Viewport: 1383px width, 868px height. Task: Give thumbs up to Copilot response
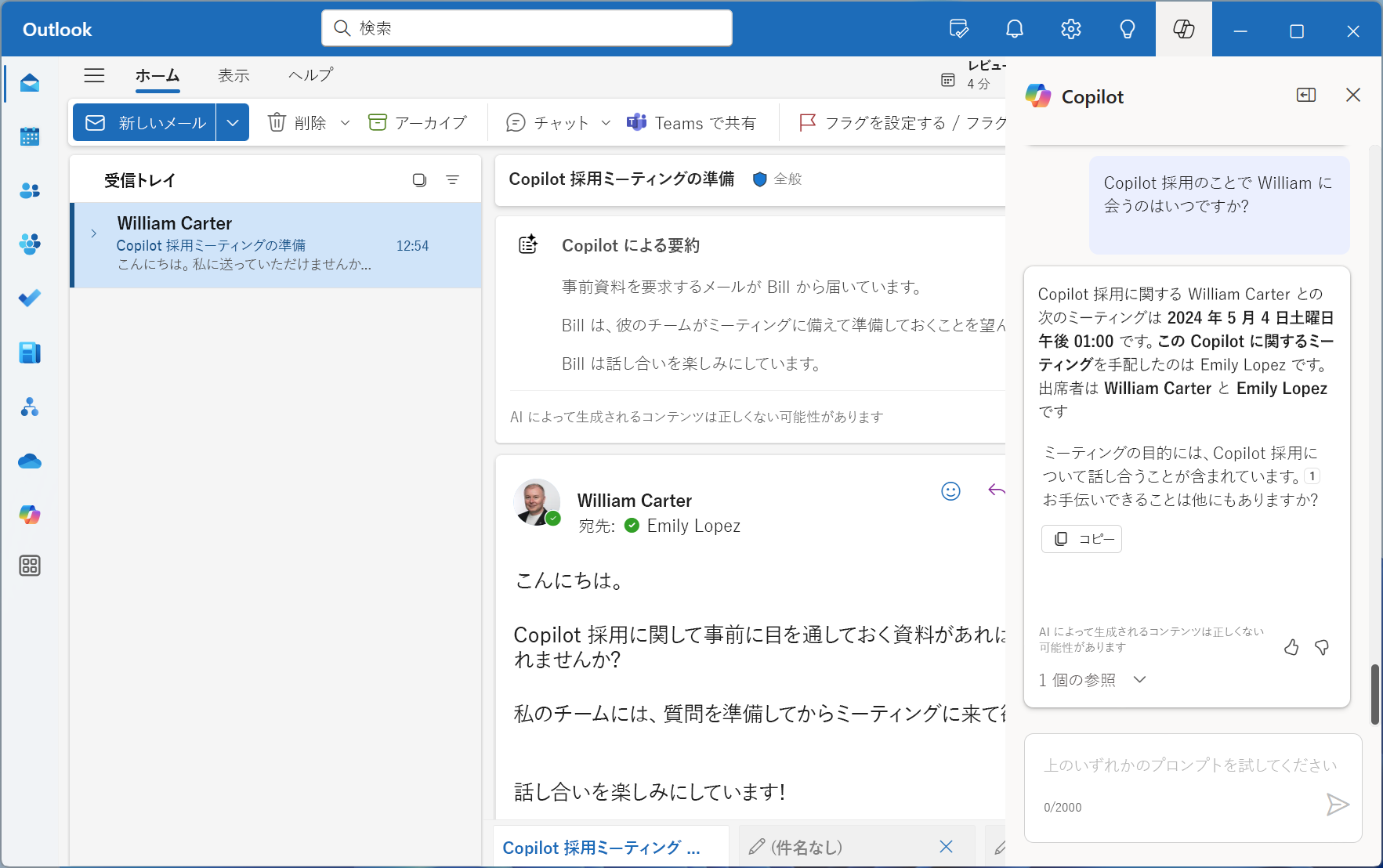click(x=1291, y=647)
